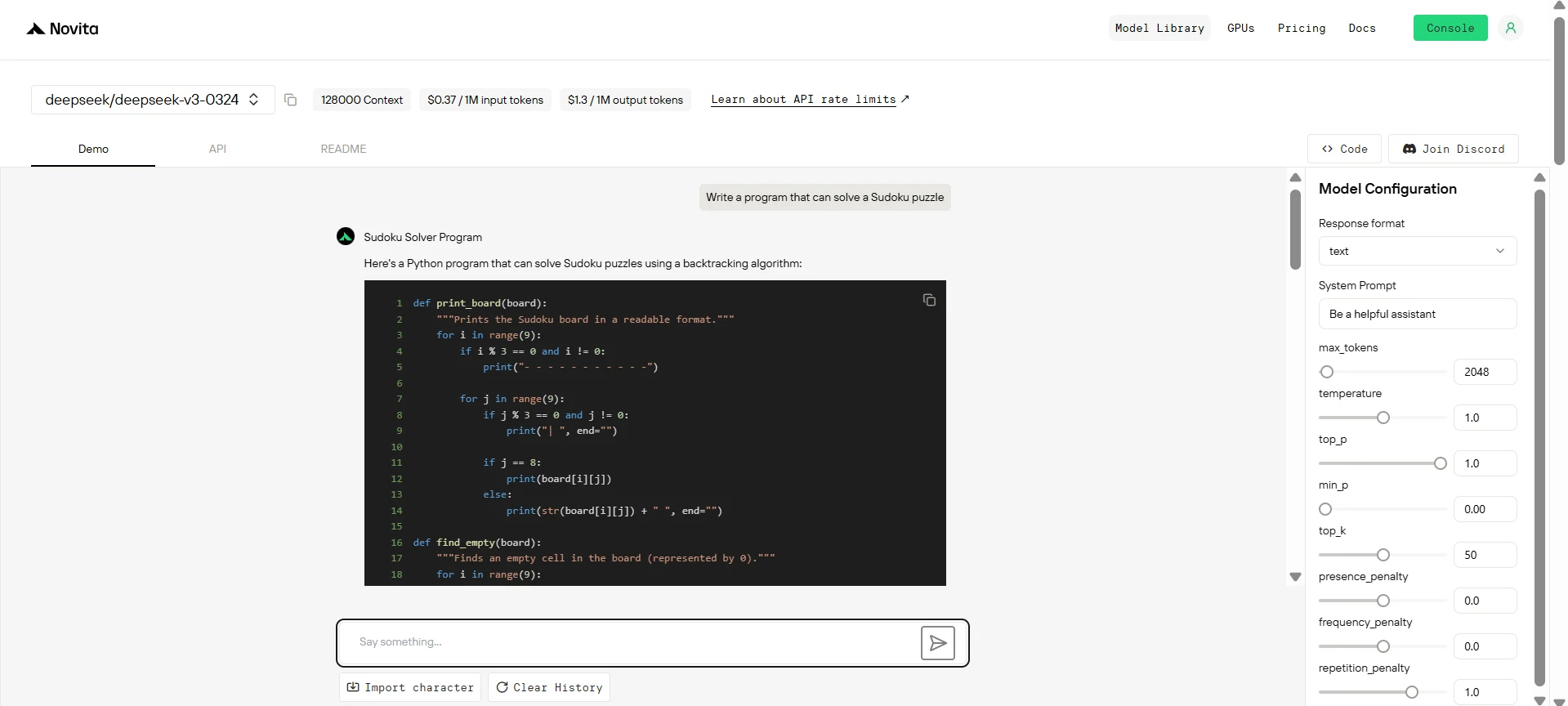
Task: Click the green Console button
Action: coord(1450,28)
